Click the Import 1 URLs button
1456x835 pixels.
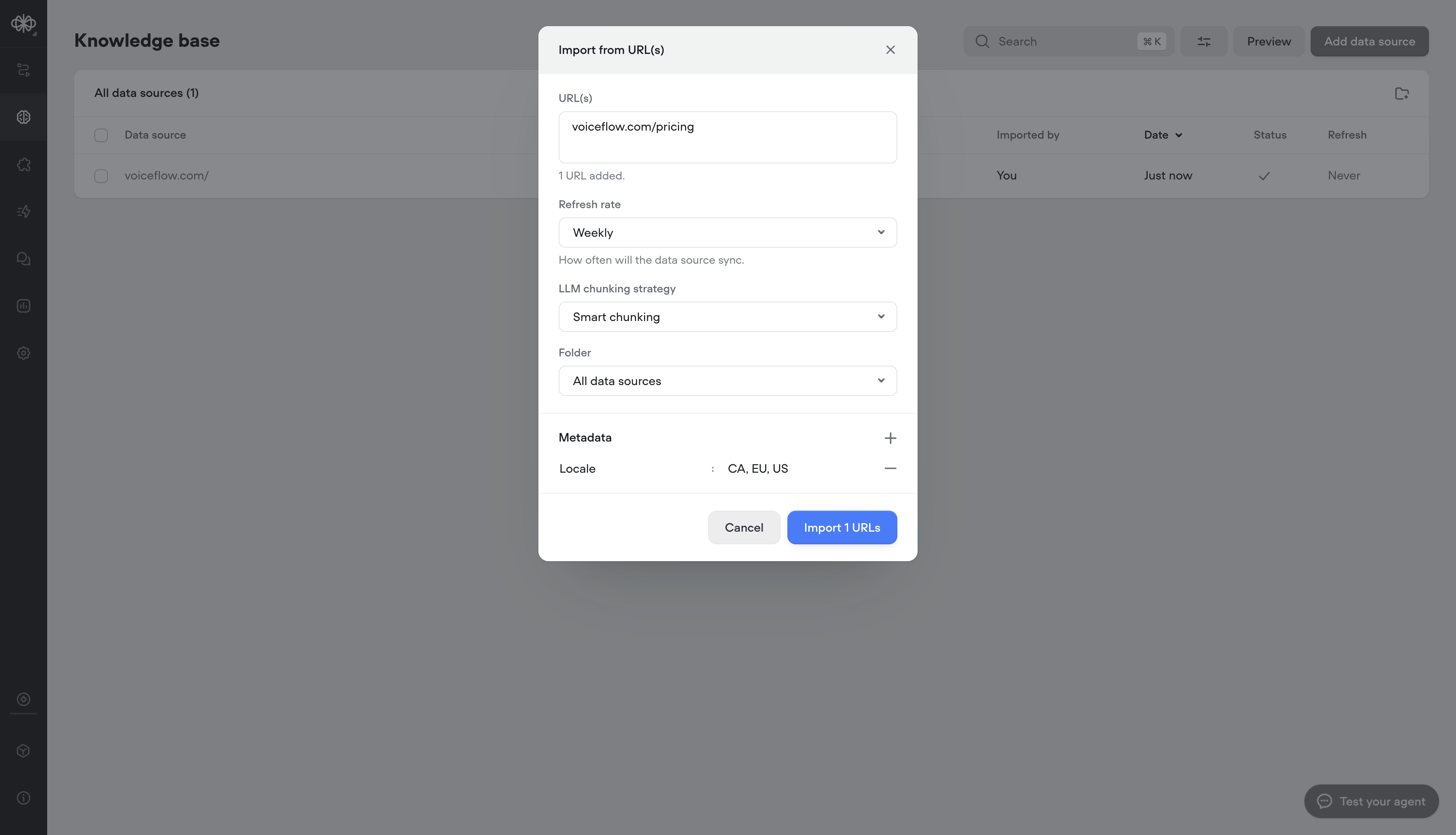(842, 527)
